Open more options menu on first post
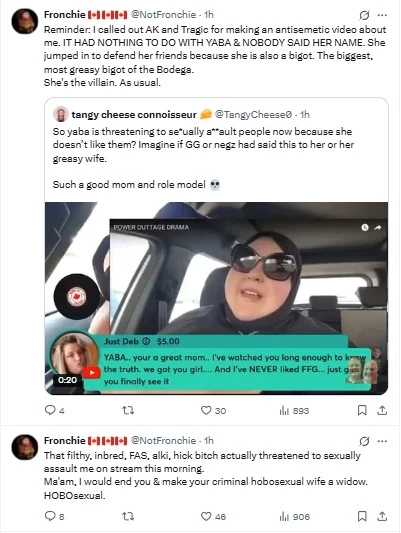 pos(382,15)
